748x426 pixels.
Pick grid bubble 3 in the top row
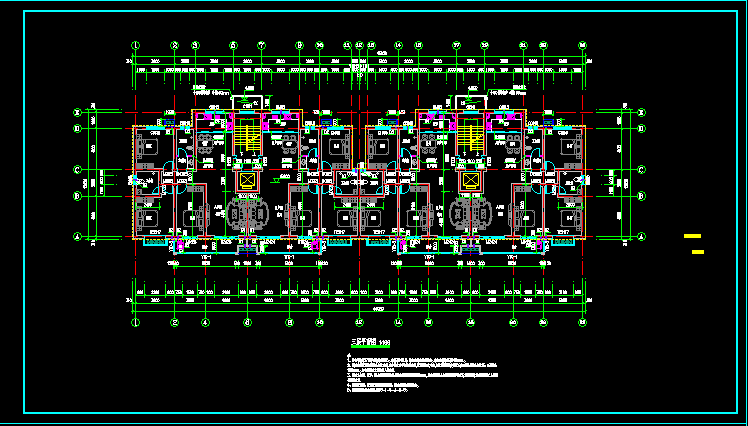point(195,46)
